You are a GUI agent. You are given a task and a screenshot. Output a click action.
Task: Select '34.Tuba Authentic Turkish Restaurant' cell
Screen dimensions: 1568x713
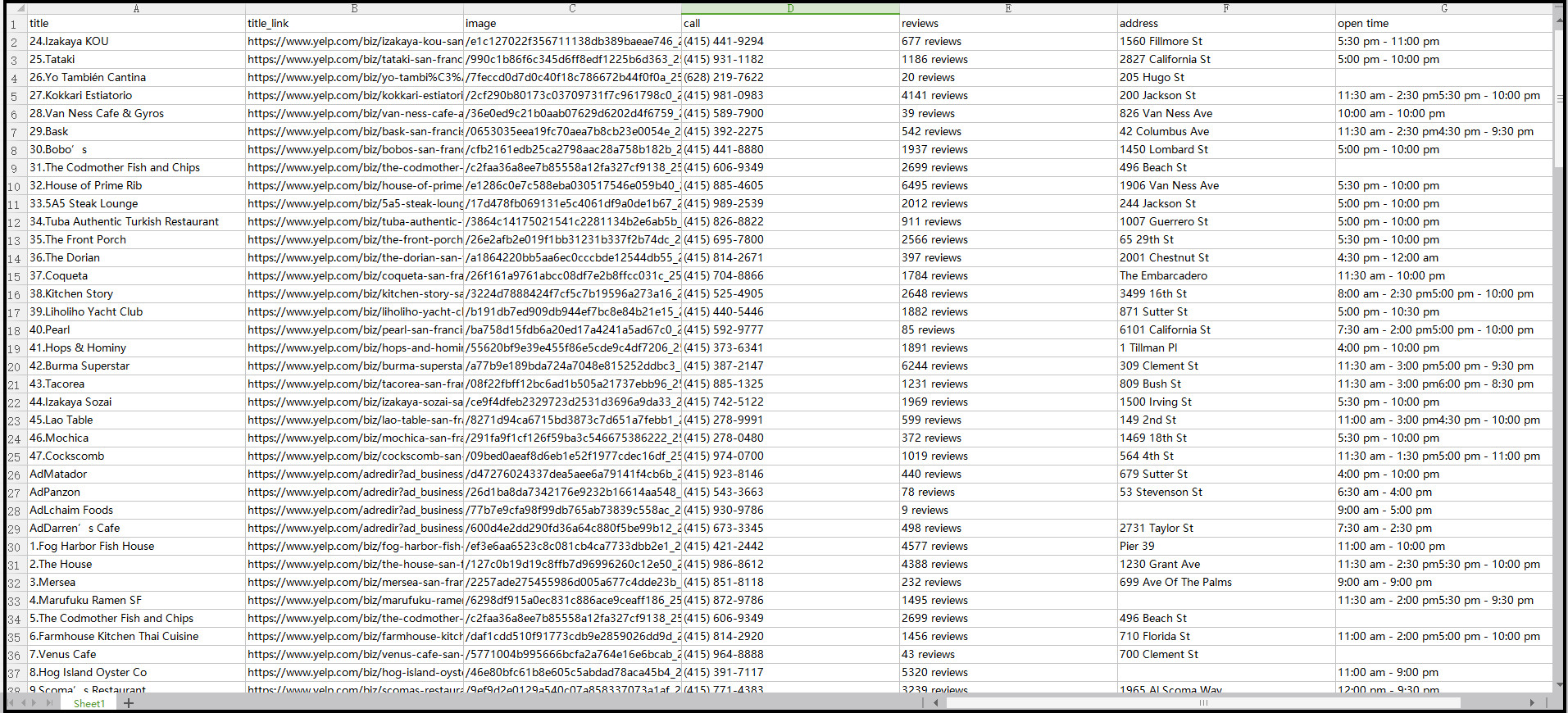tap(136, 222)
